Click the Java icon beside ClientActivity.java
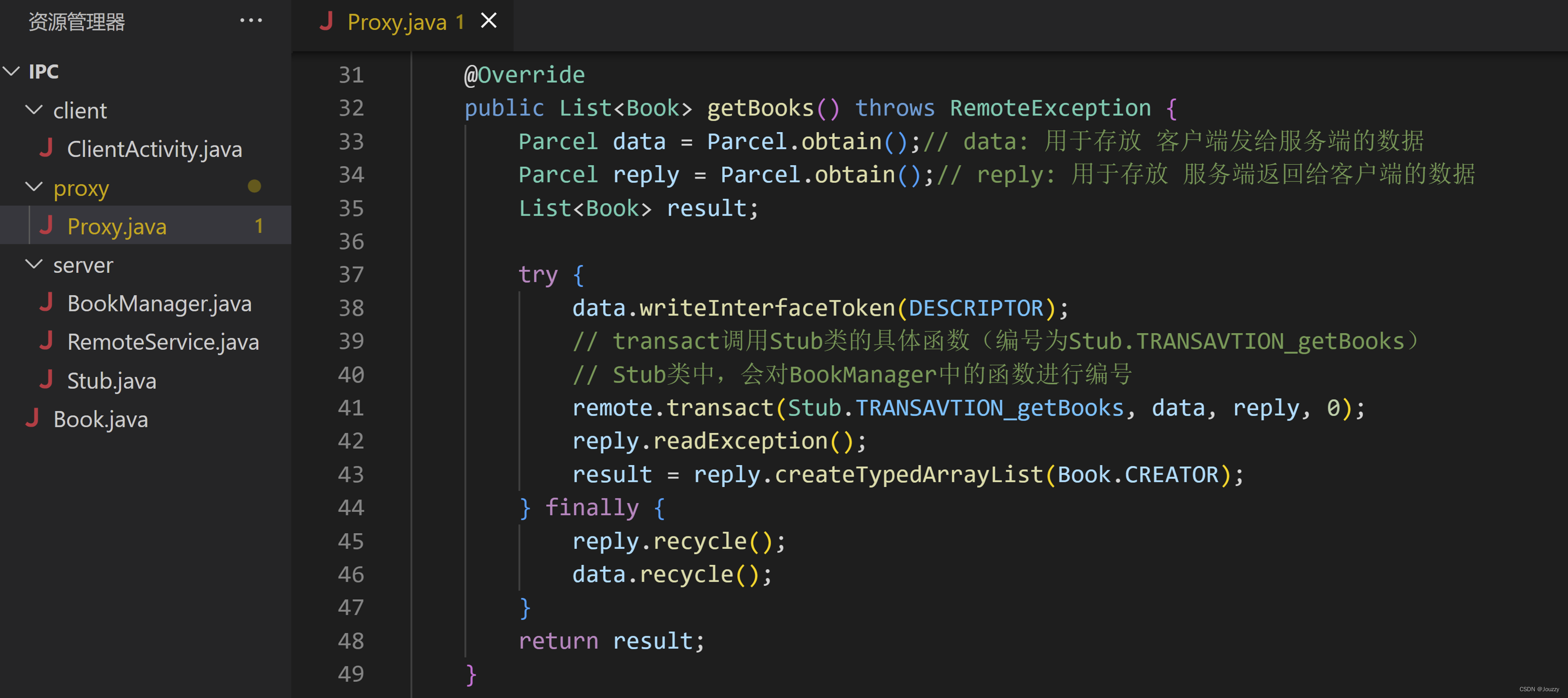1568x698 pixels. point(46,148)
